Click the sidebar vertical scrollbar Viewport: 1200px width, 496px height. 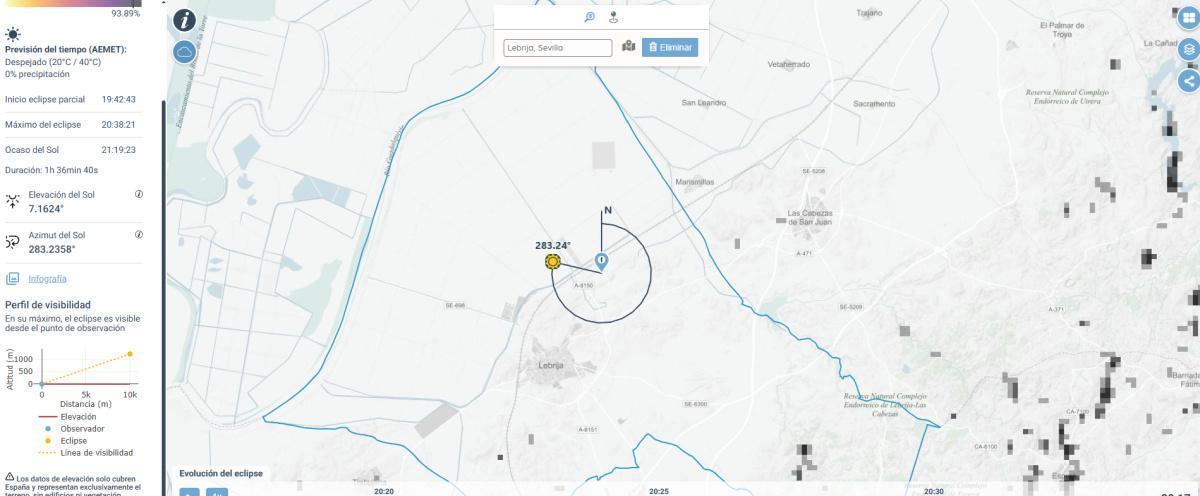pos(162,300)
